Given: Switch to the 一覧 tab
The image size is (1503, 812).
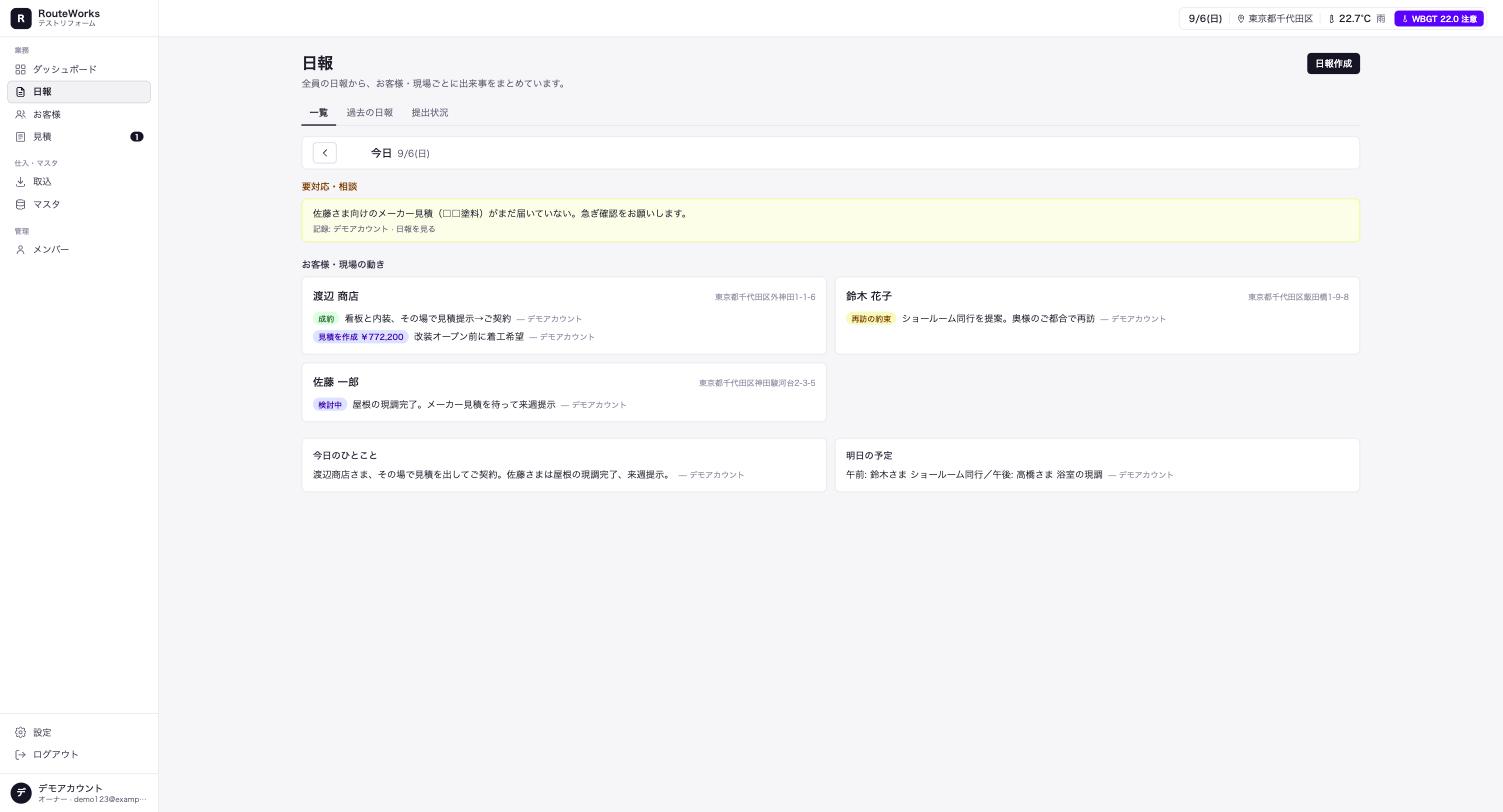Looking at the screenshot, I should click(319, 113).
